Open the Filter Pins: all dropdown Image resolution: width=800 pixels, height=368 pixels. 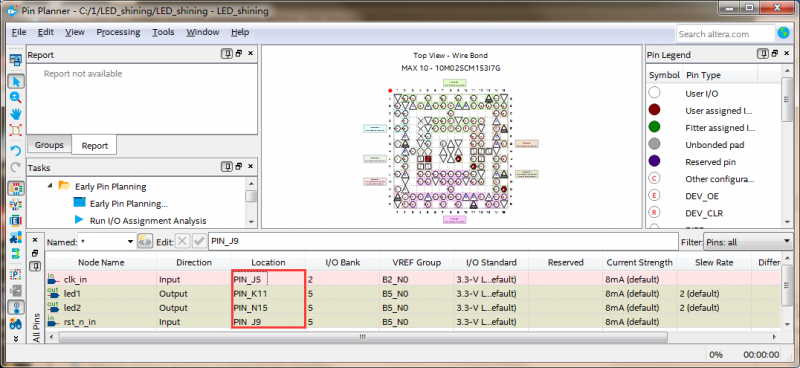[747, 242]
